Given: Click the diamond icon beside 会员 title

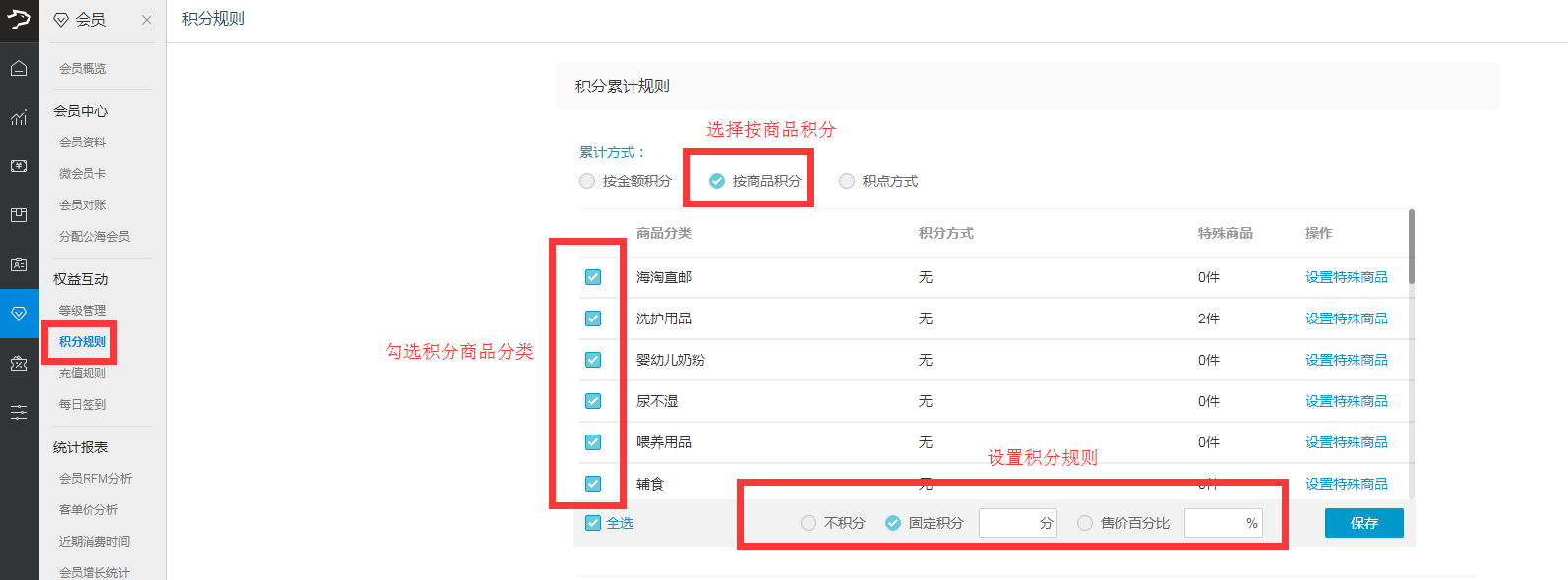Looking at the screenshot, I should 61,20.
